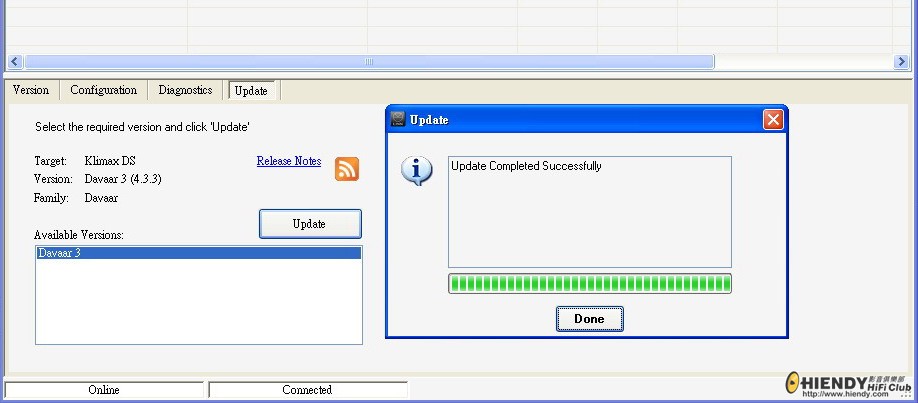Click the Connected status bar field
Viewport: 918px width, 403px height.
pos(307,390)
